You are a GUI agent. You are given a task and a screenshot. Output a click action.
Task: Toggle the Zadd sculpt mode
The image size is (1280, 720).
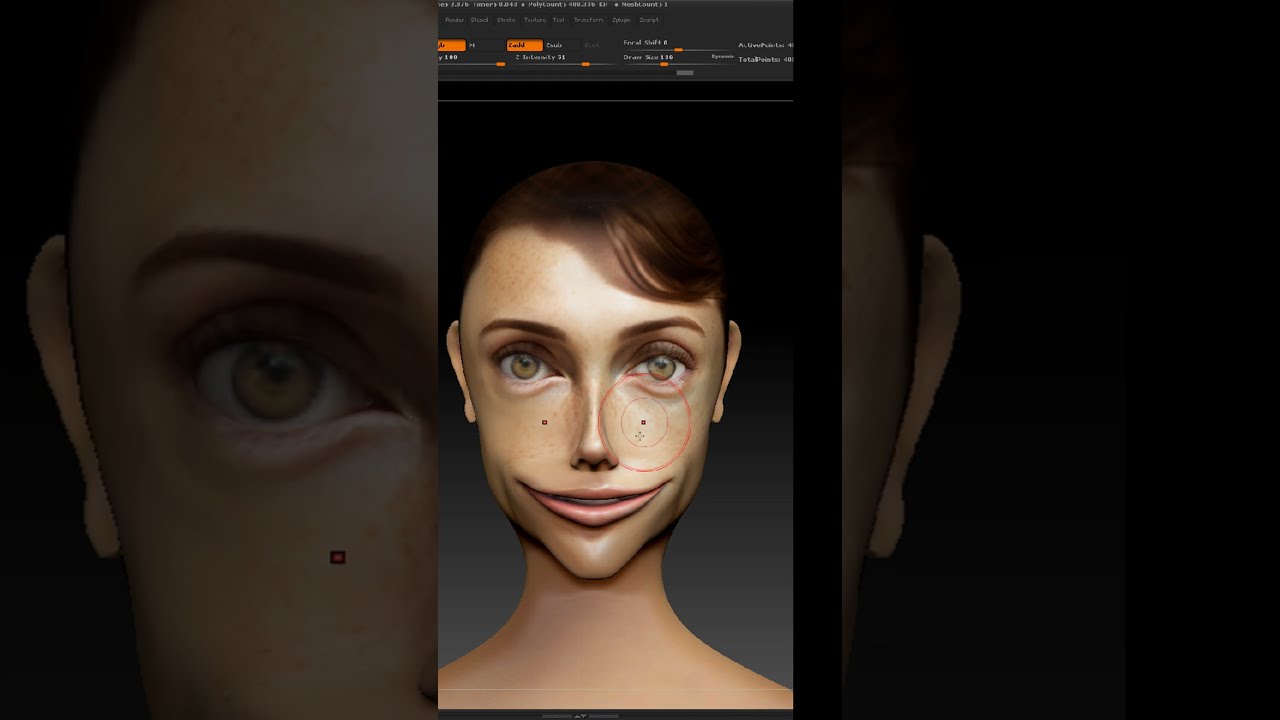tap(524, 45)
